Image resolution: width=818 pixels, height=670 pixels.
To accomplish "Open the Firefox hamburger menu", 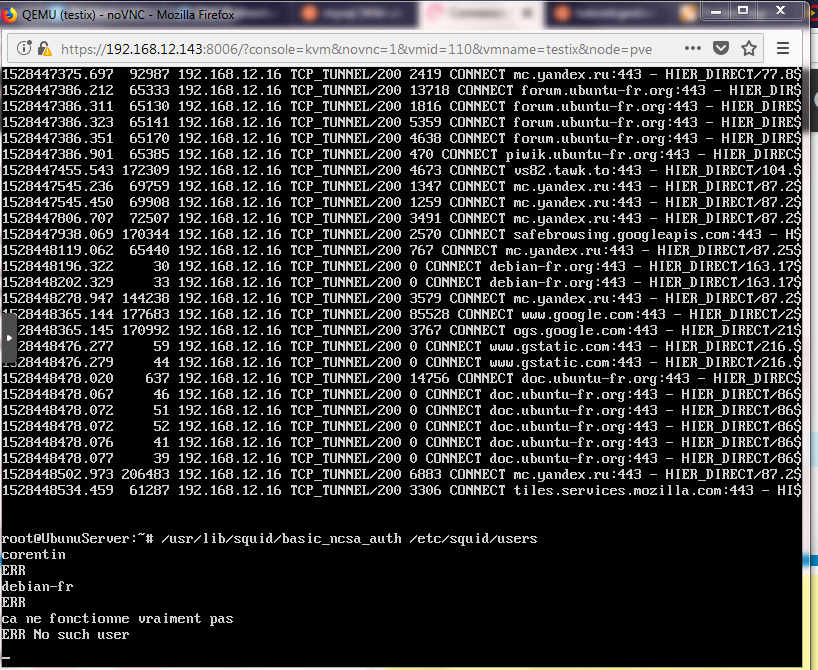I will (x=783, y=49).
